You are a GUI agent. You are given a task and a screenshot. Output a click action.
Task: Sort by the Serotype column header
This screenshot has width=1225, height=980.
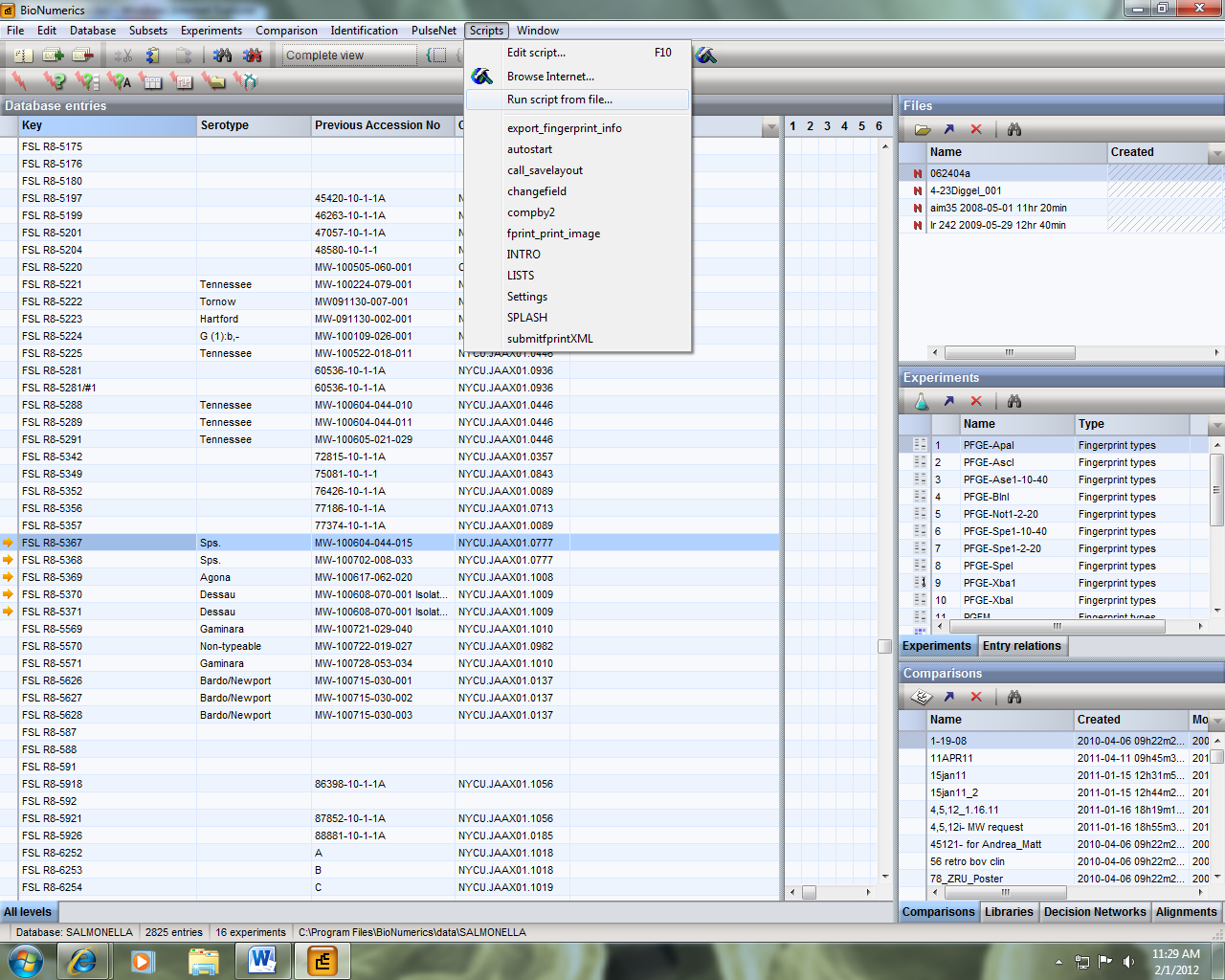click(254, 125)
